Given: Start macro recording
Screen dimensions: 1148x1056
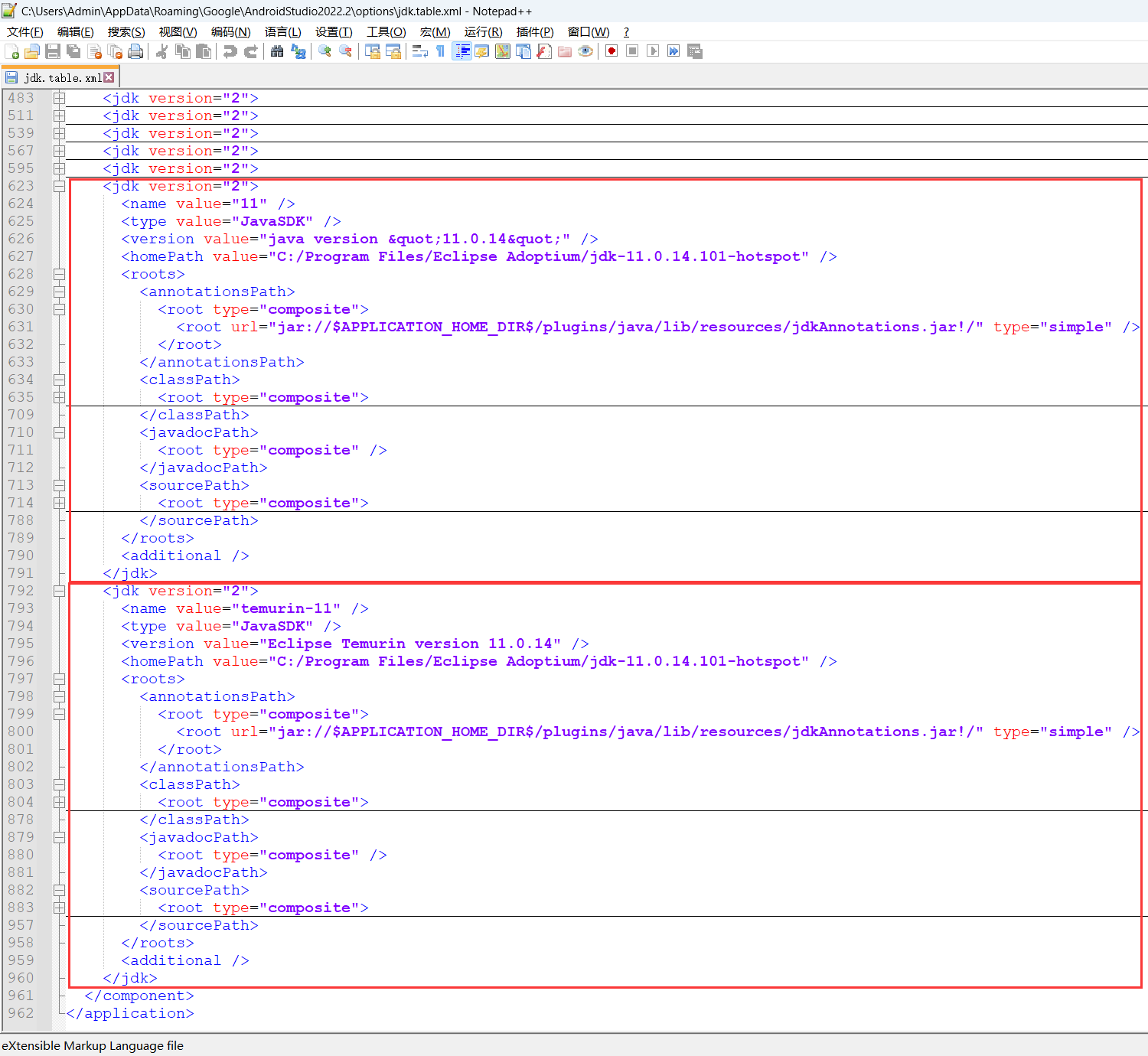Looking at the screenshot, I should coord(611,51).
